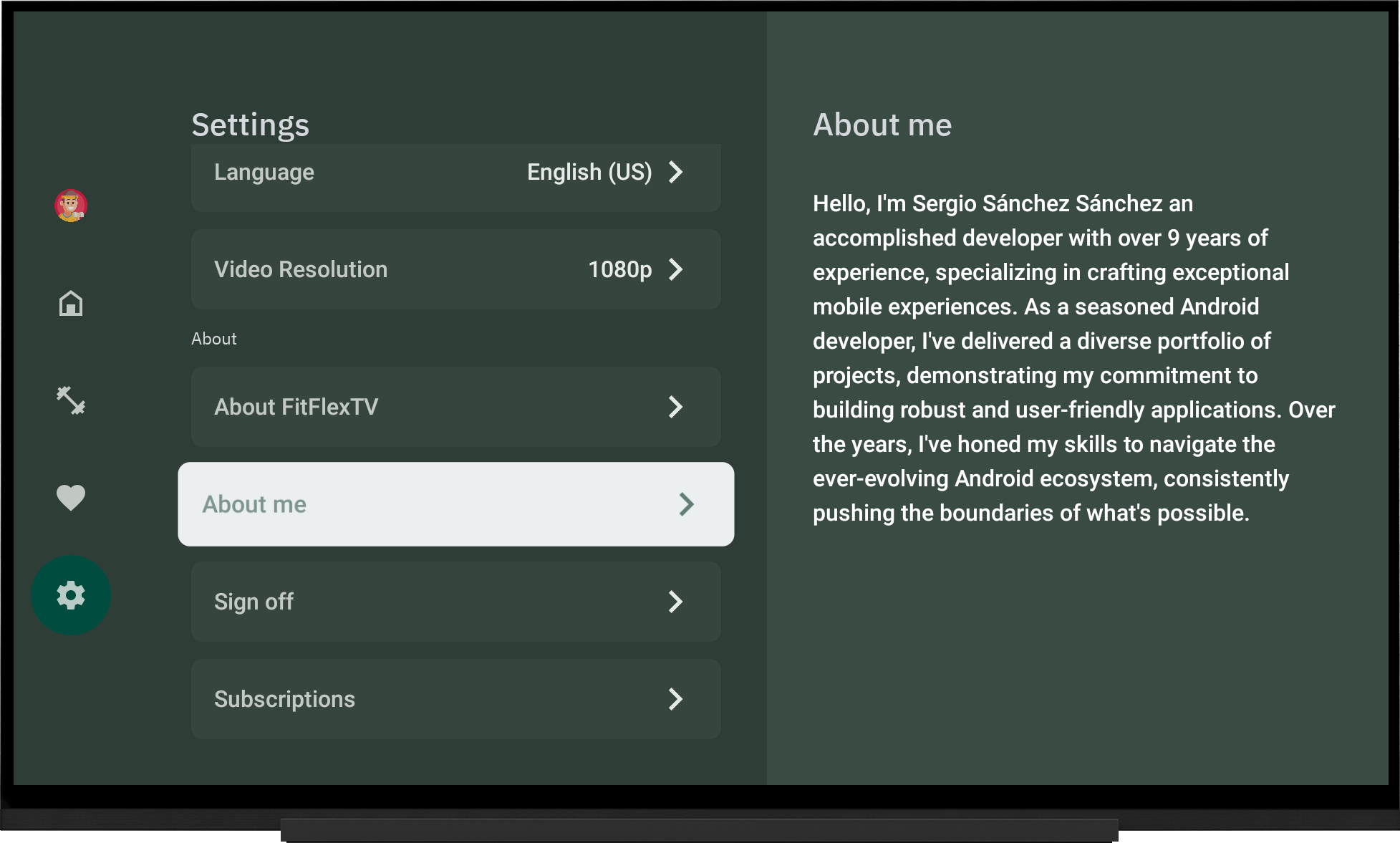Click the About me chevron arrow

686,504
